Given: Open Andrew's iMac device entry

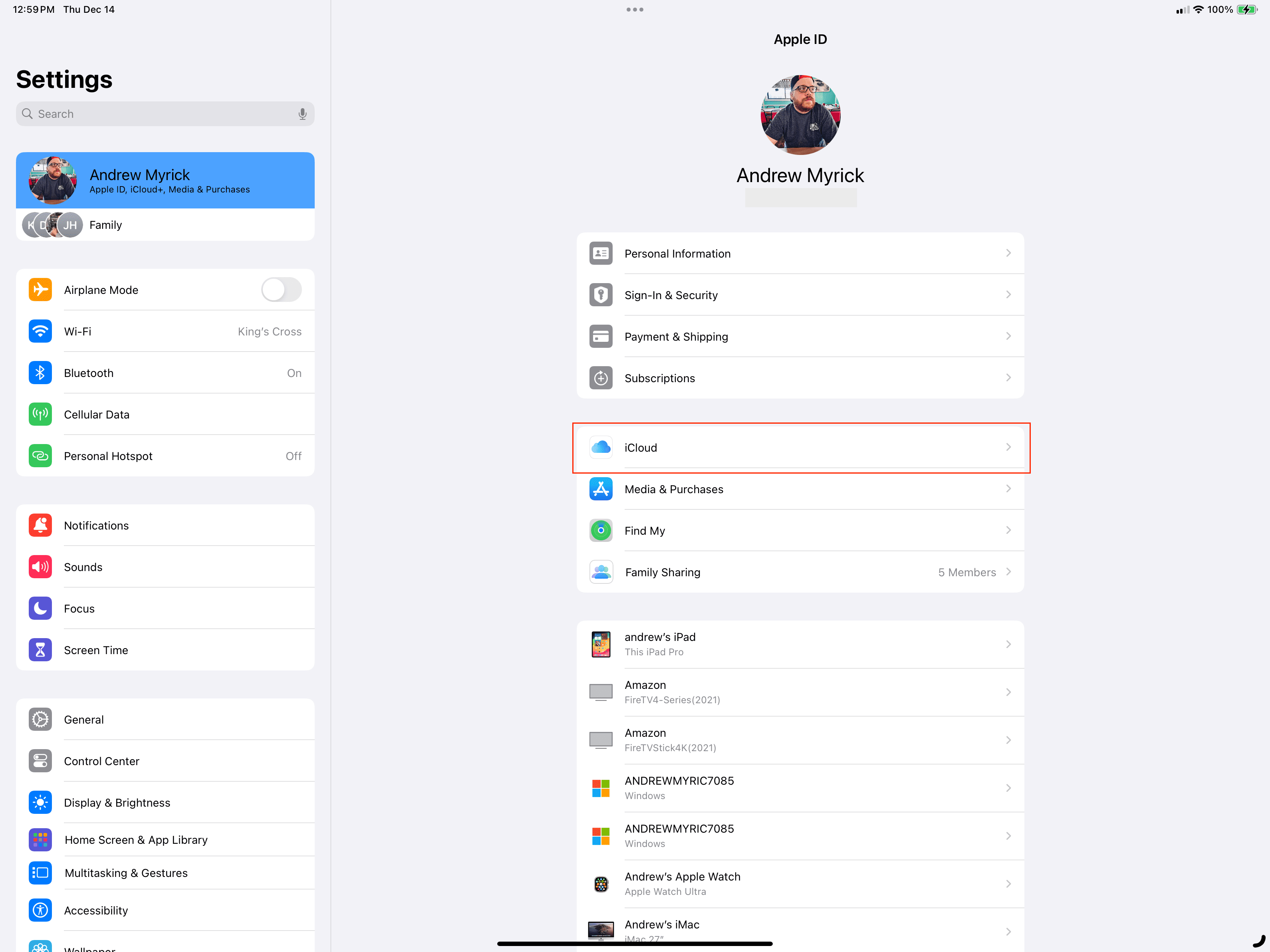Looking at the screenshot, I should click(800, 930).
